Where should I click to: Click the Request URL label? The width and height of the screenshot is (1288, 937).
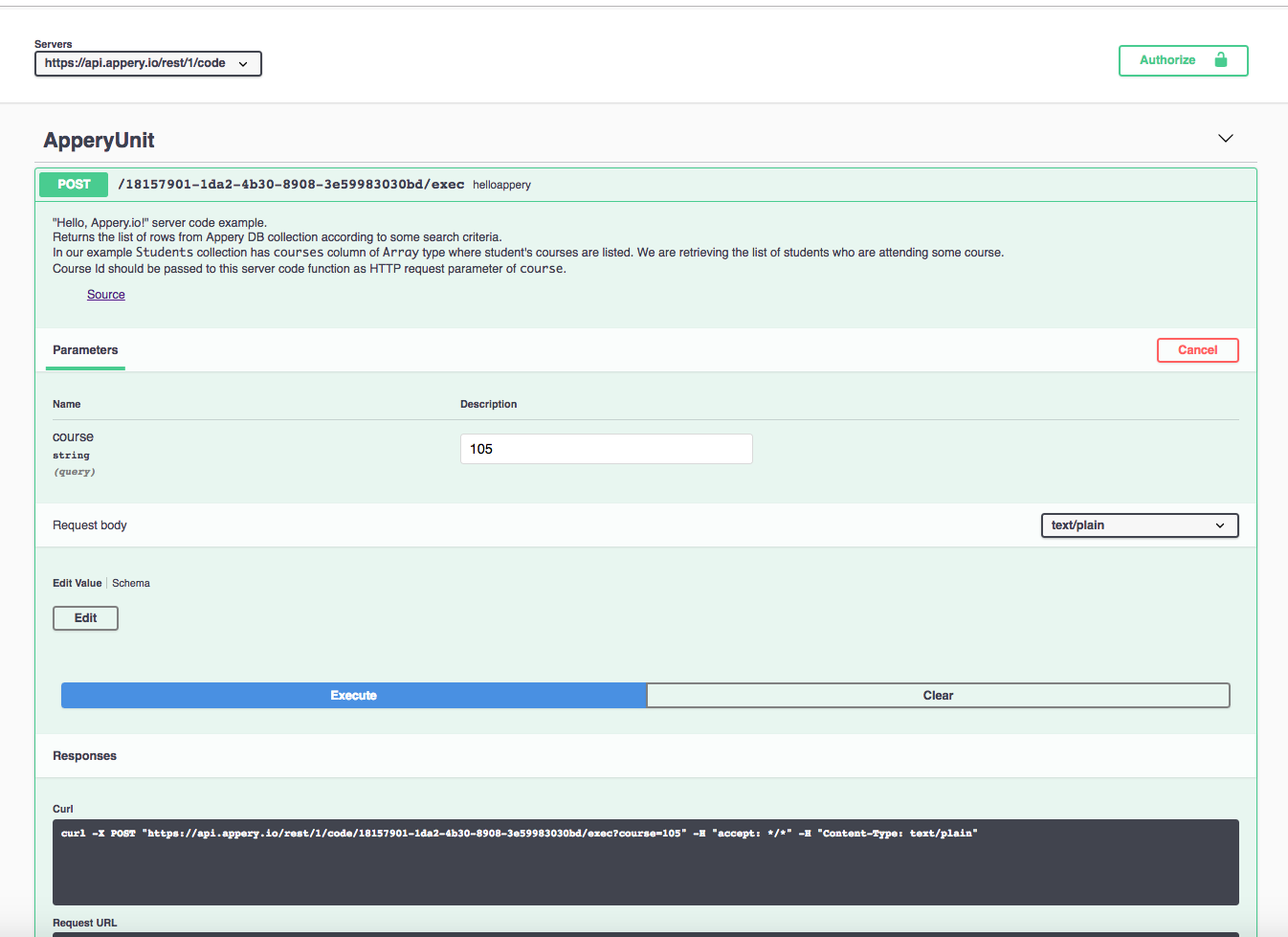(84, 923)
